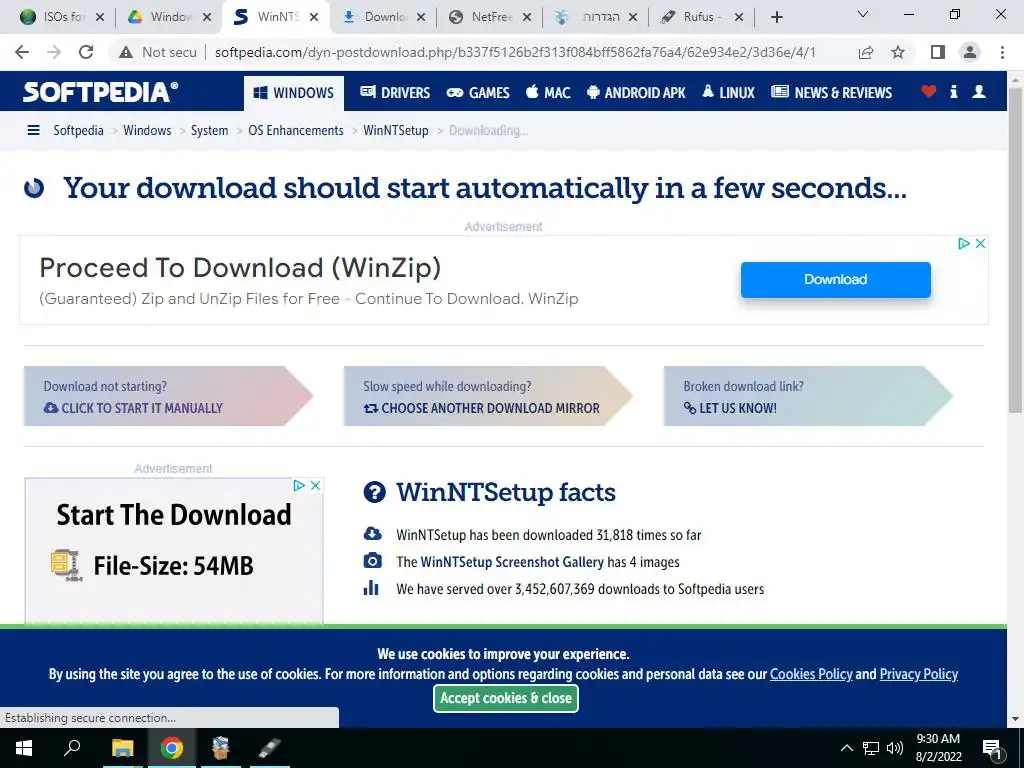Click Start The Download ad headline
1024x768 pixels.
[174, 515]
